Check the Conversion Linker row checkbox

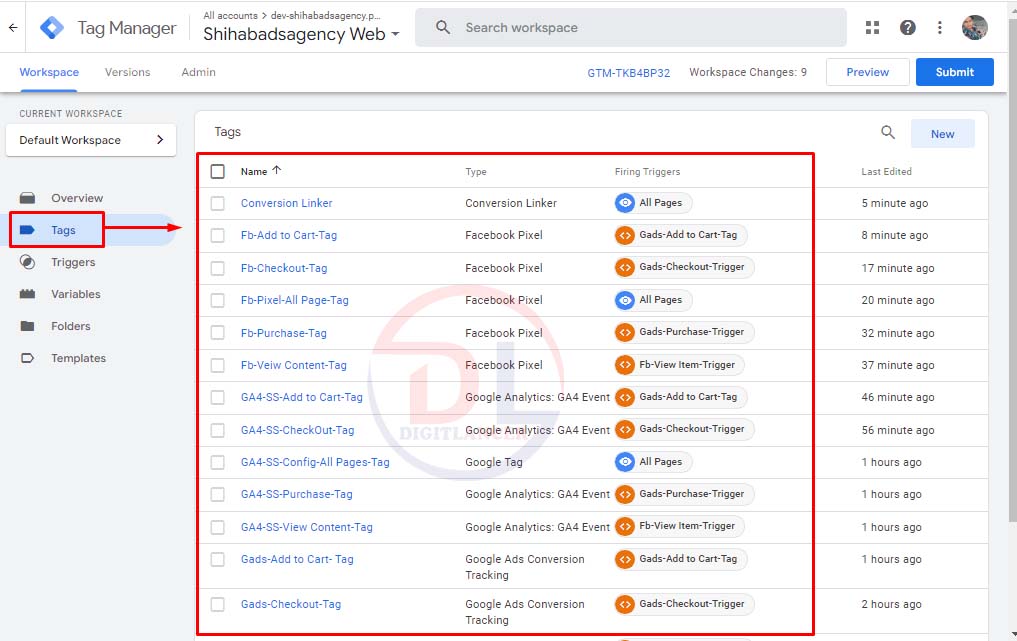(218, 203)
